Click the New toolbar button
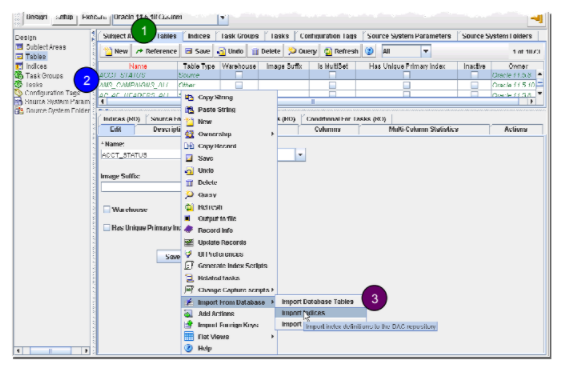The image size is (561, 386). (116, 52)
